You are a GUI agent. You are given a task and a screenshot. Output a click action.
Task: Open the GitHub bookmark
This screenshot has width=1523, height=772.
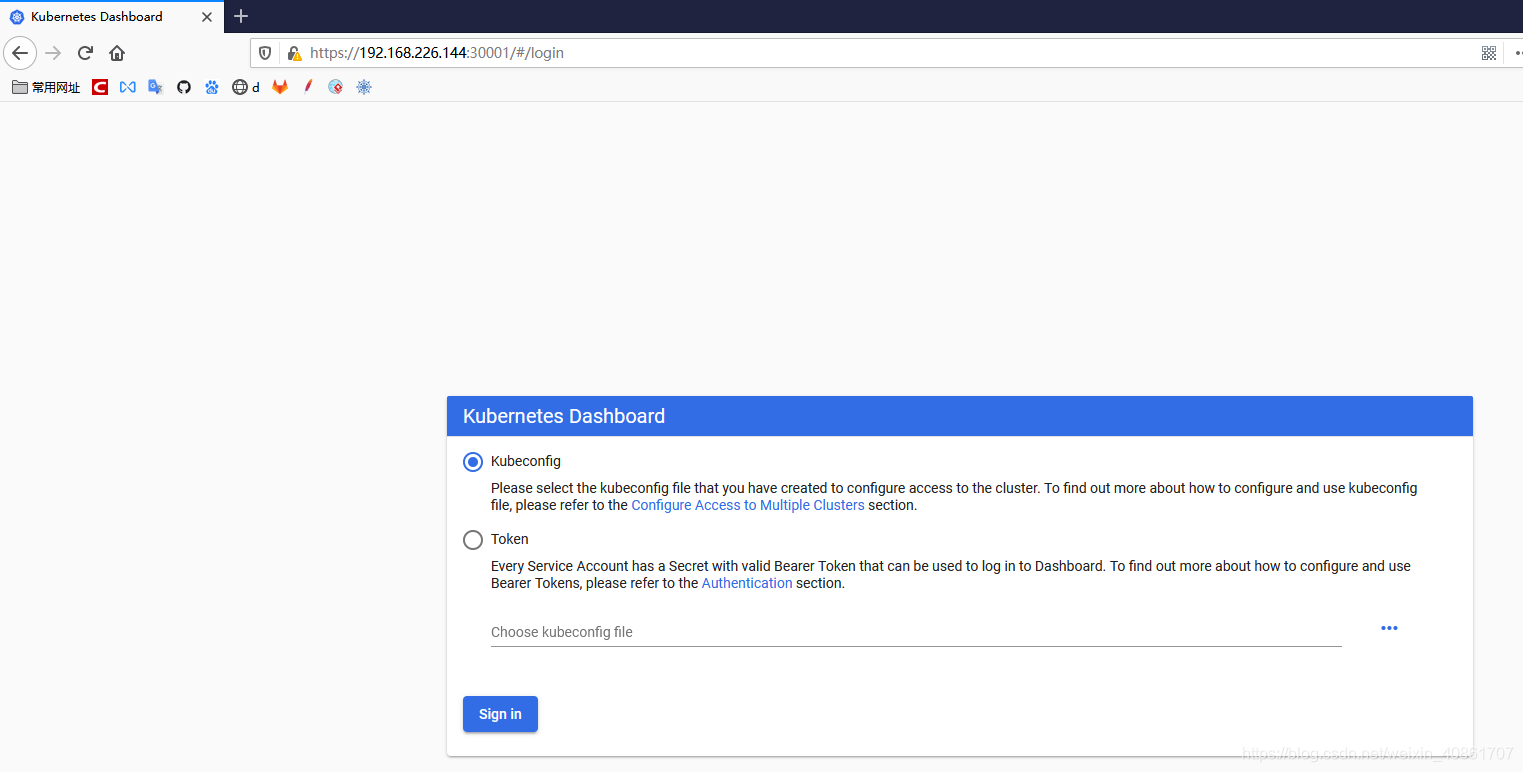[x=183, y=87]
